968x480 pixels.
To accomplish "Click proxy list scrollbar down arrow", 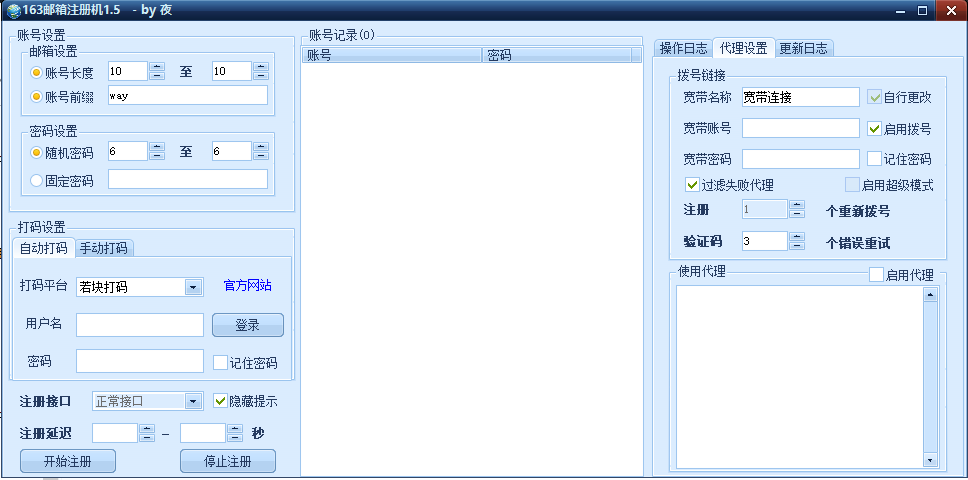I will coord(930,460).
